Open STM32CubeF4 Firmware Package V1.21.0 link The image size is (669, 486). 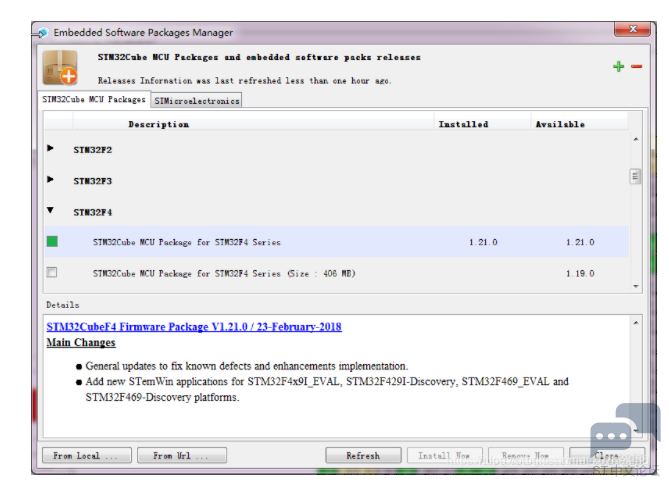pyautogui.click(x=194, y=327)
